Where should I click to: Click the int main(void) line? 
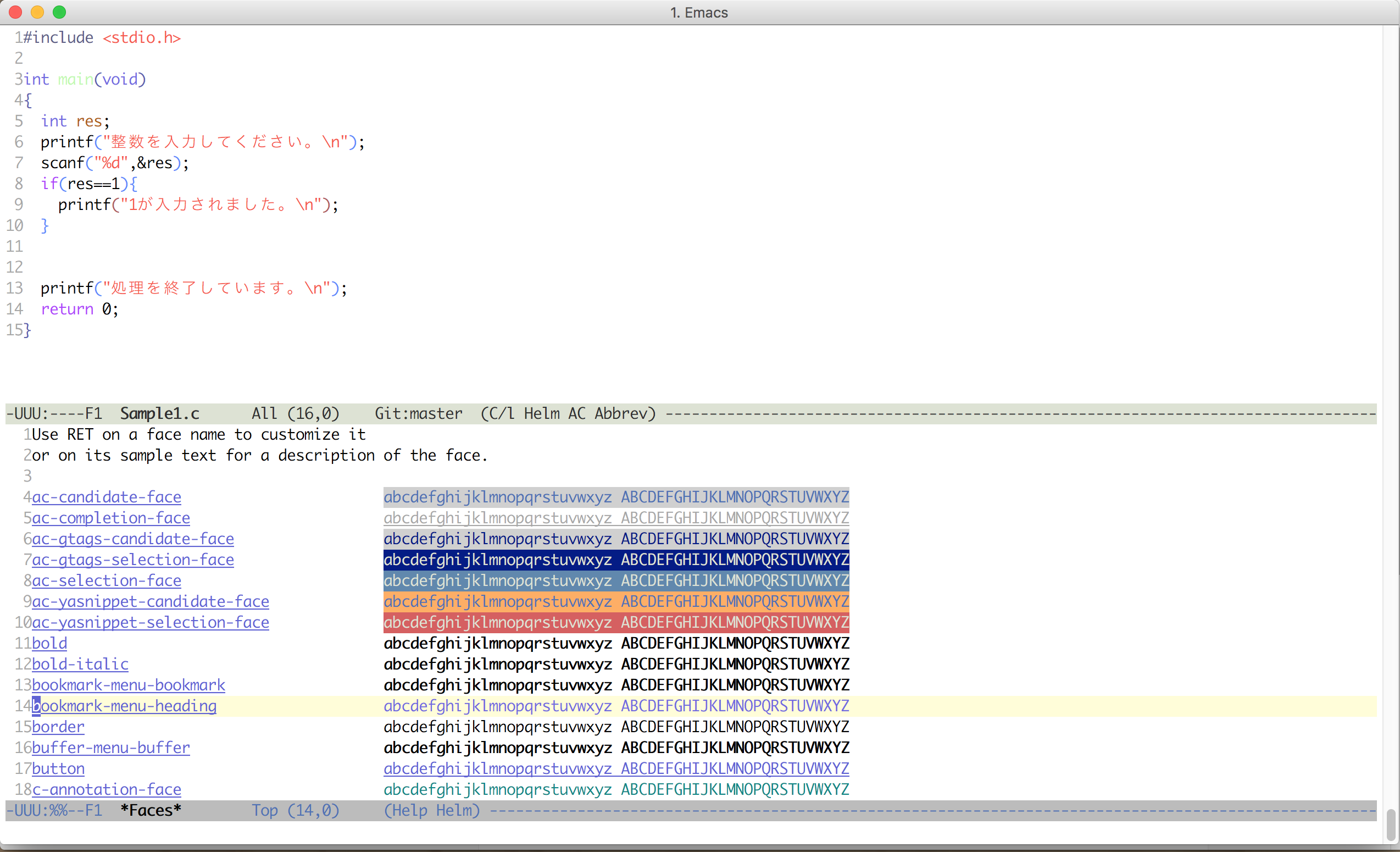(85, 79)
